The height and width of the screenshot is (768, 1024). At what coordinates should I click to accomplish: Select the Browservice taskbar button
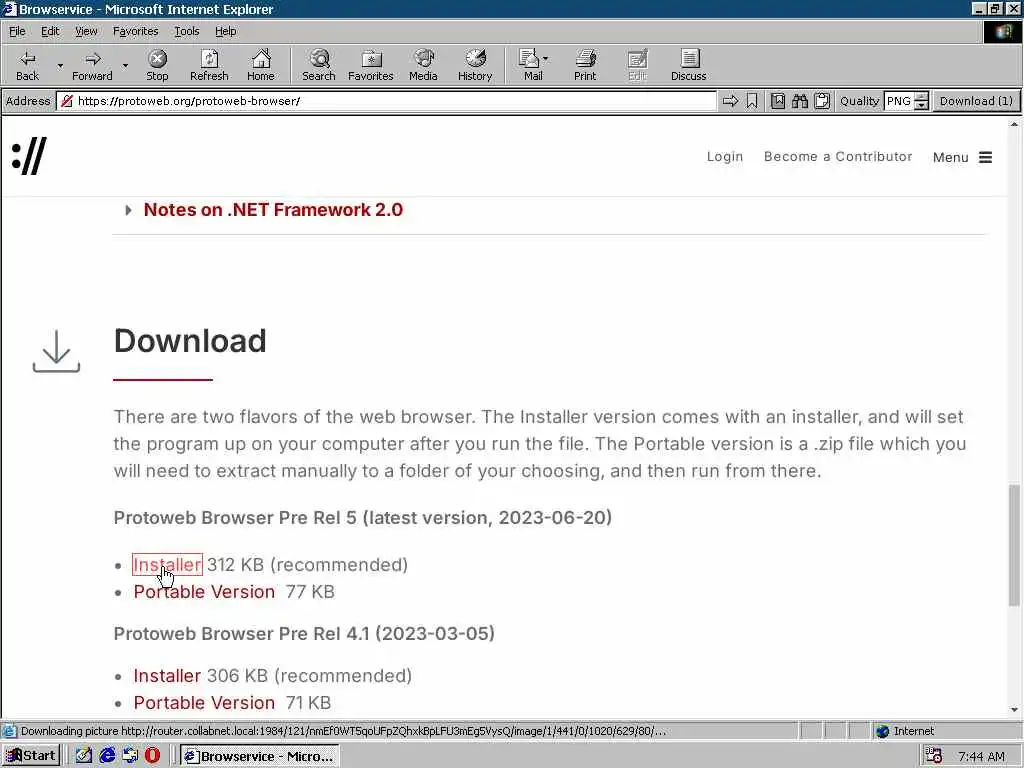pos(259,756)
